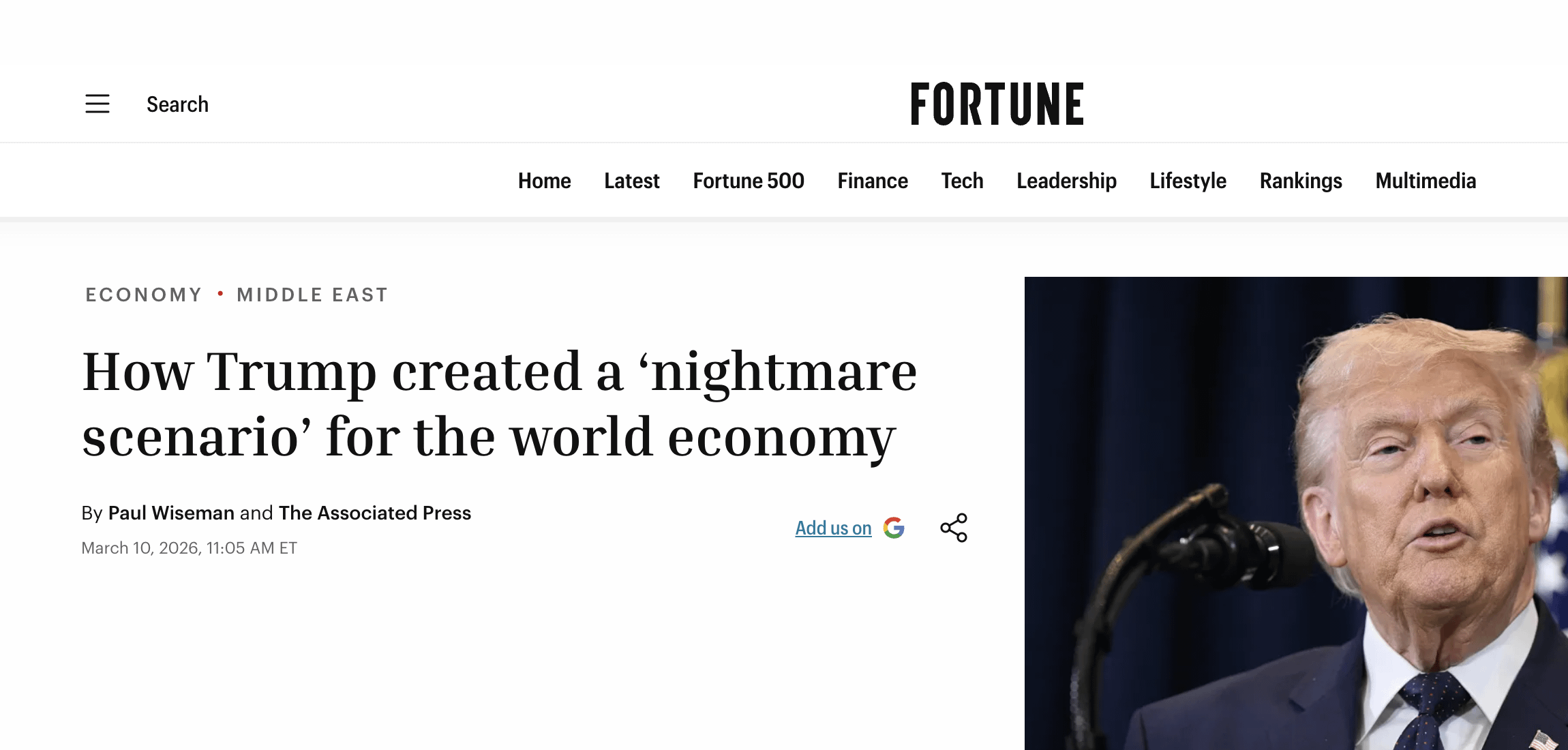This screenshot has height=750, width=1568.
Task: Open the Multimedia section
Action: pos(1426,181)
